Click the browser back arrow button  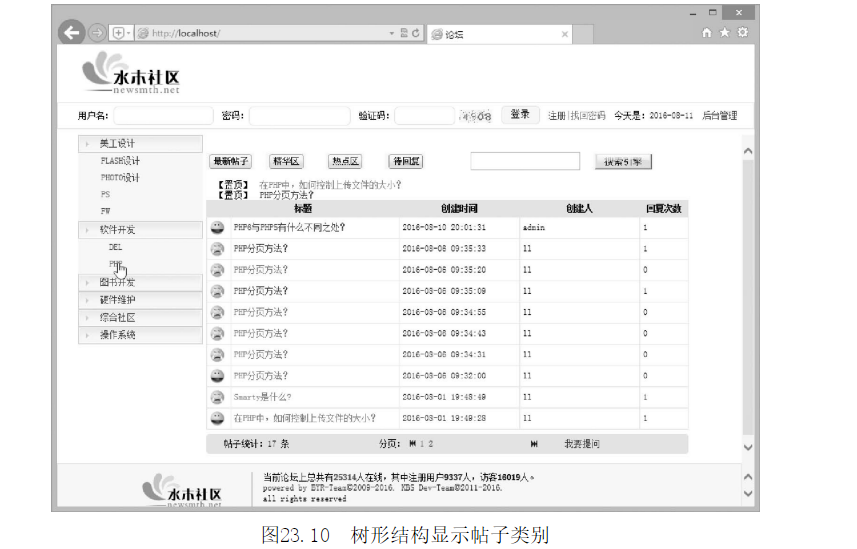coord(71,33)
